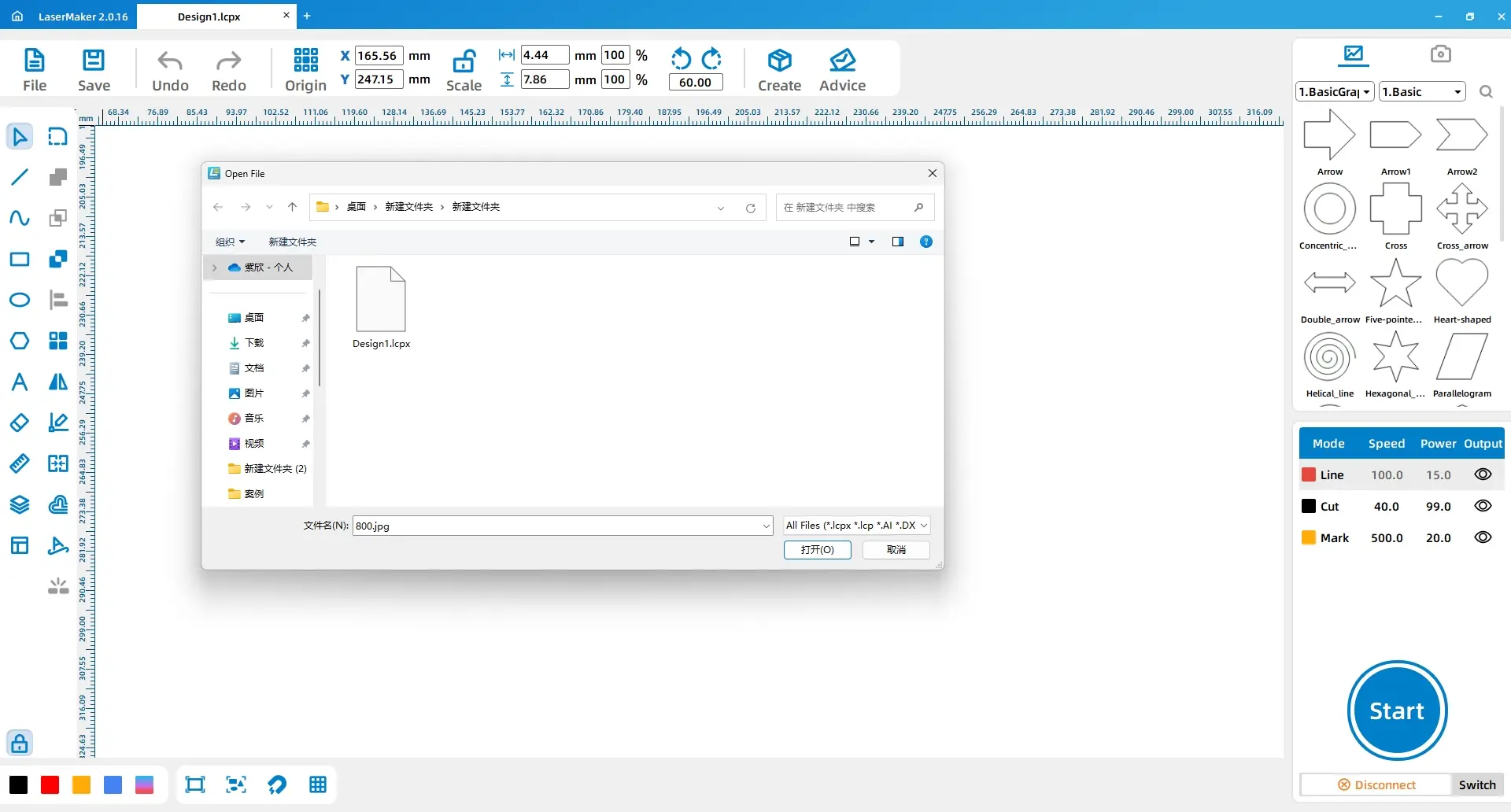The image size is (1511, 812).
Task: Click the Save icon in toolbar
Action: [x=94, y=60]
